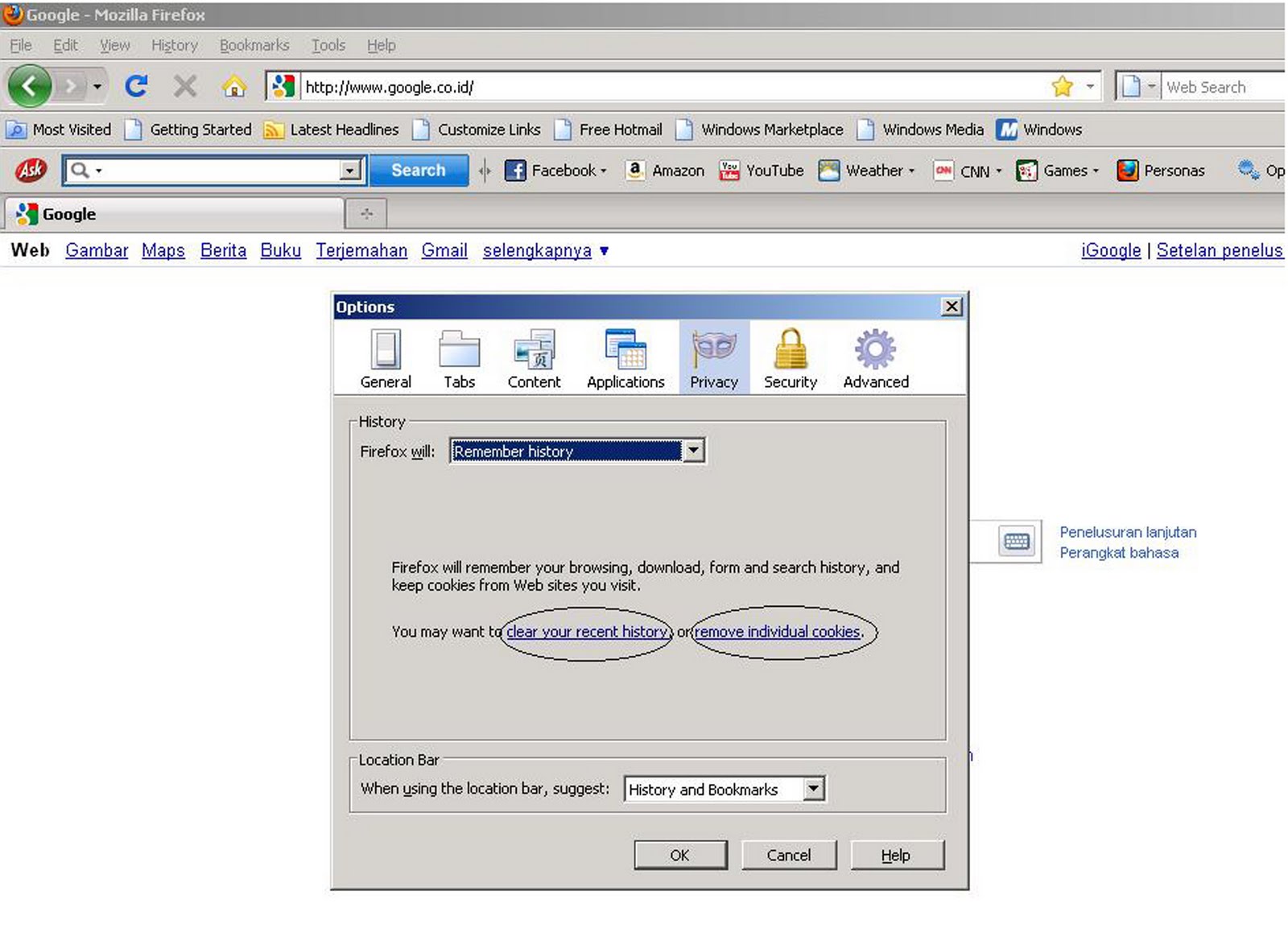Click the 'clear your recent history' link
1288x928 pixels.
[x=587, y=632]
